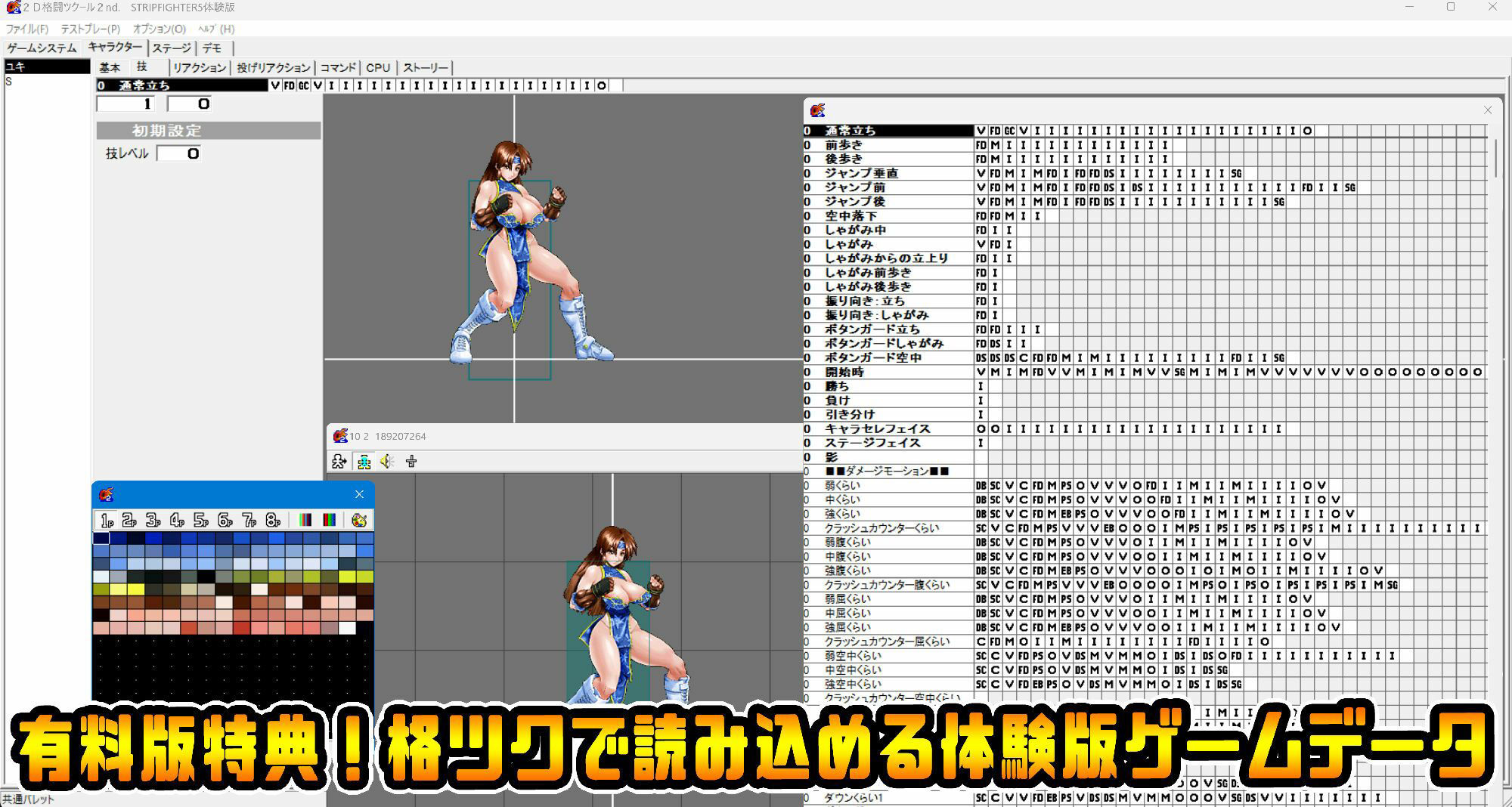This screenshot has height=807, width=1512.
Task: Switch to the CPU tab
Action: coord(378,67)
